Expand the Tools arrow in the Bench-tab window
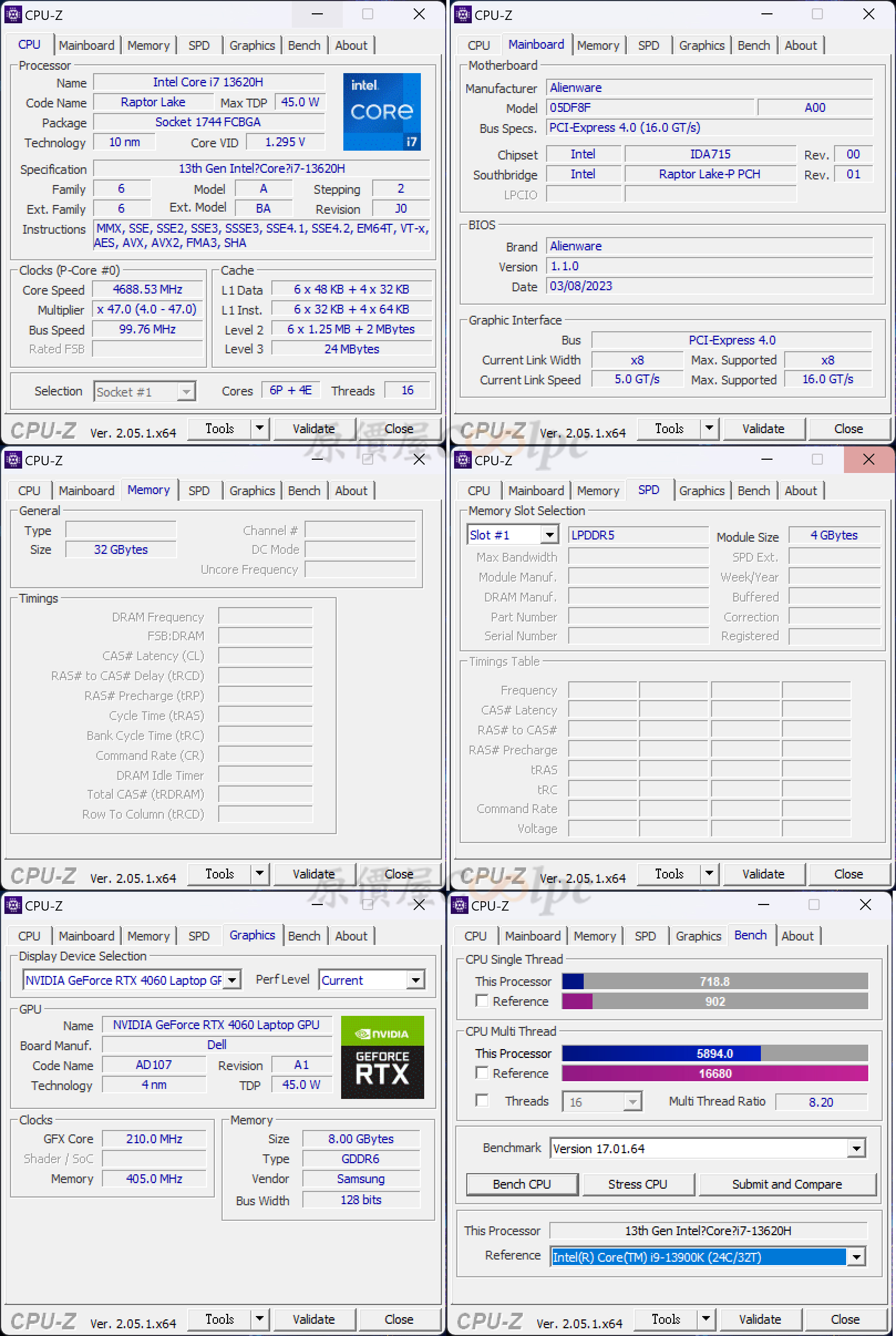This screenshot has height=1336, width=896. click(x=706, y=1318)
